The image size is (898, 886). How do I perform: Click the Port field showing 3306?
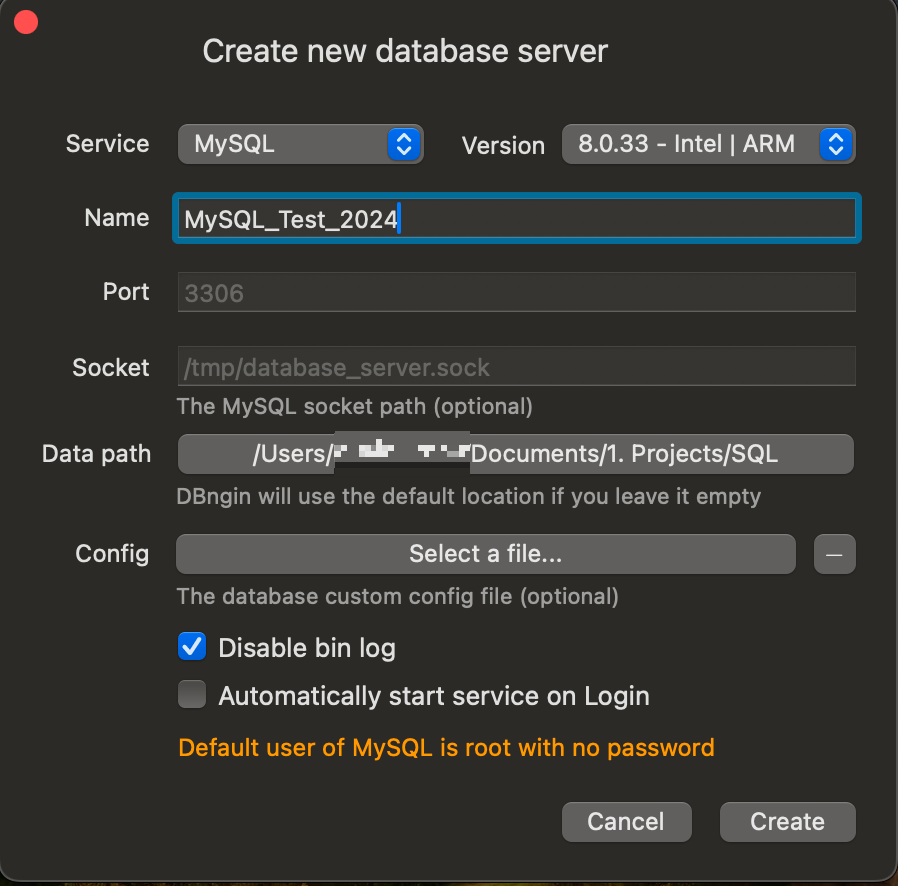pos(517,292)
